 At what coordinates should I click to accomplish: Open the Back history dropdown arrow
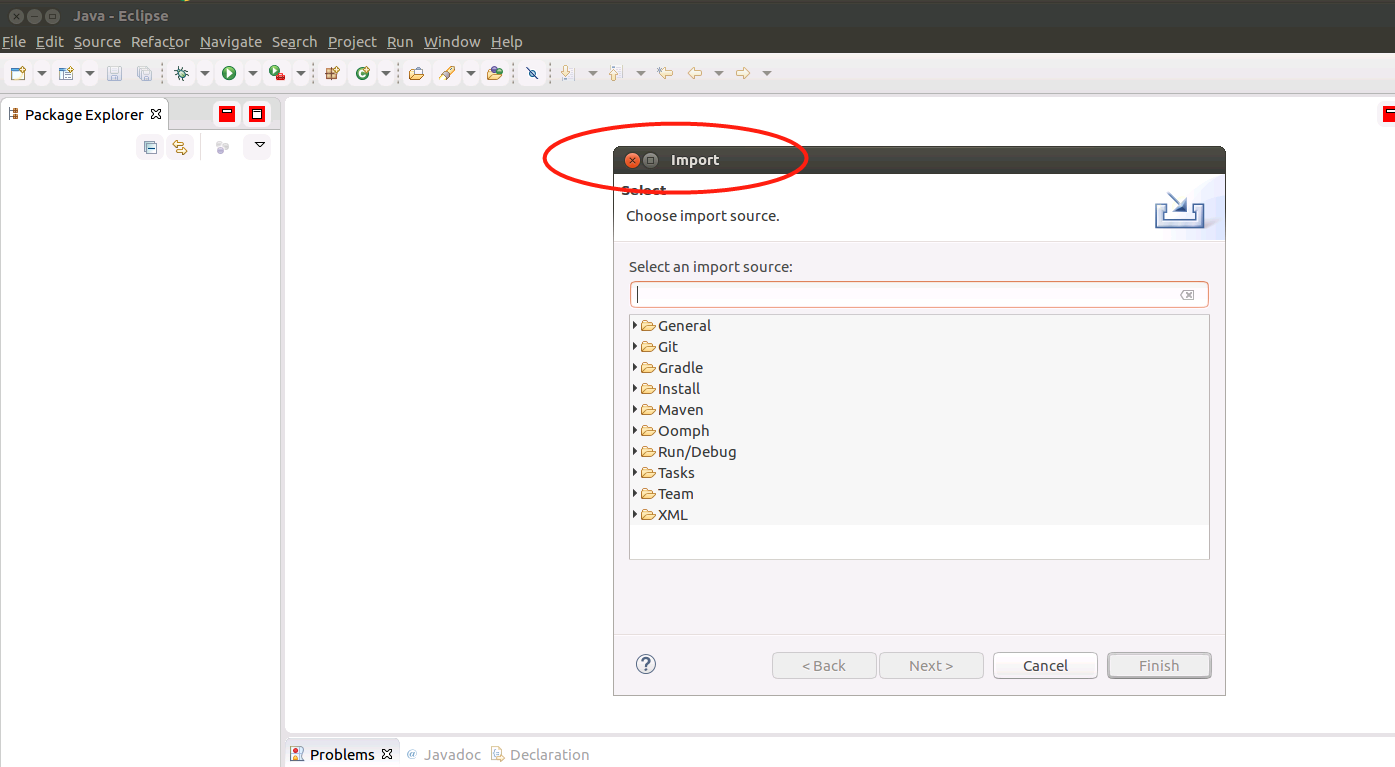(x=719, y=73)
